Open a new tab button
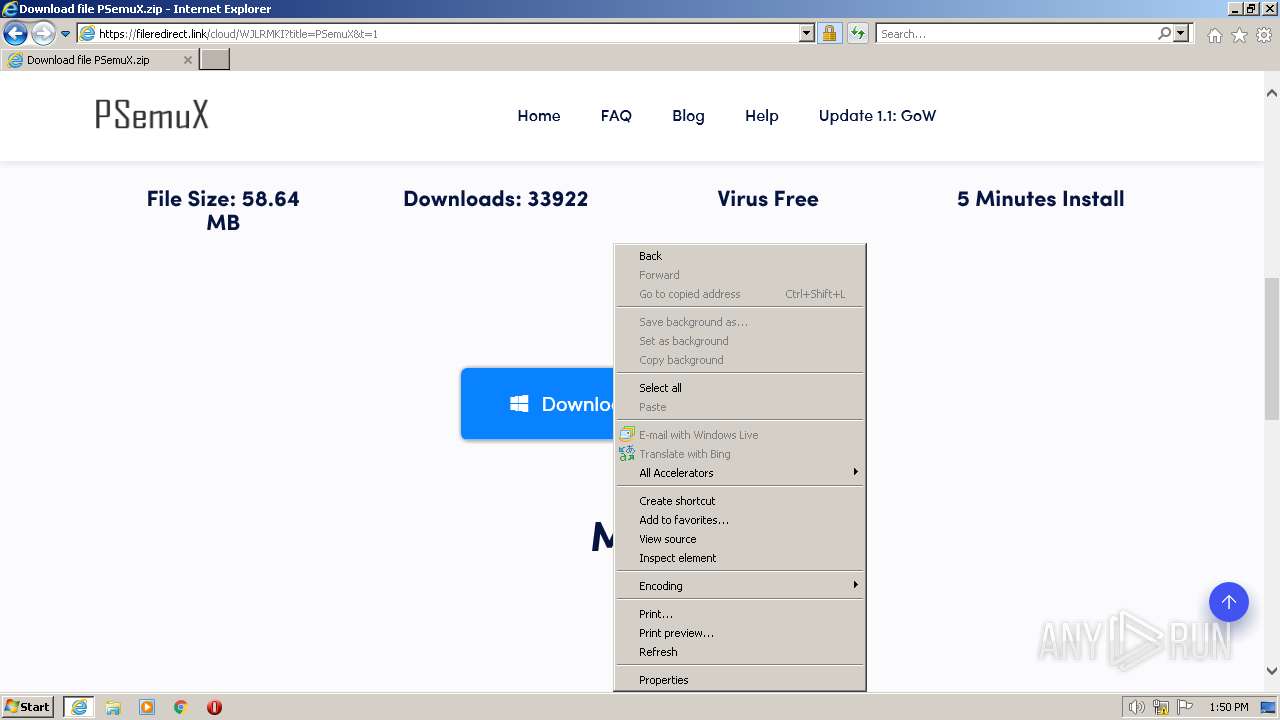Viewport: 1280px width, 720px height. pyautogui.click(x=215, y=60)
